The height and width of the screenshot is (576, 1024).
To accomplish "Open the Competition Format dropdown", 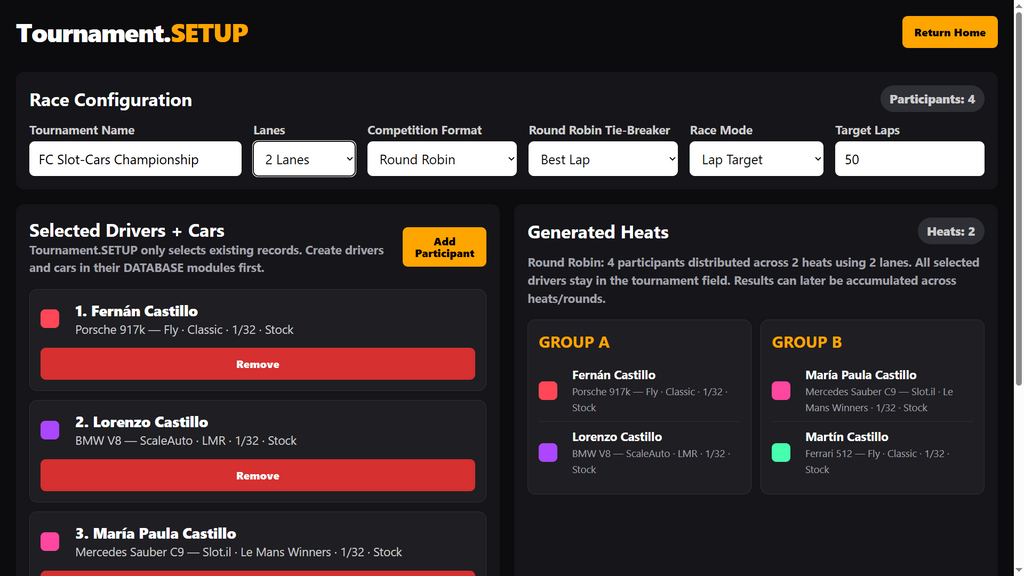I will coord(441,159).
